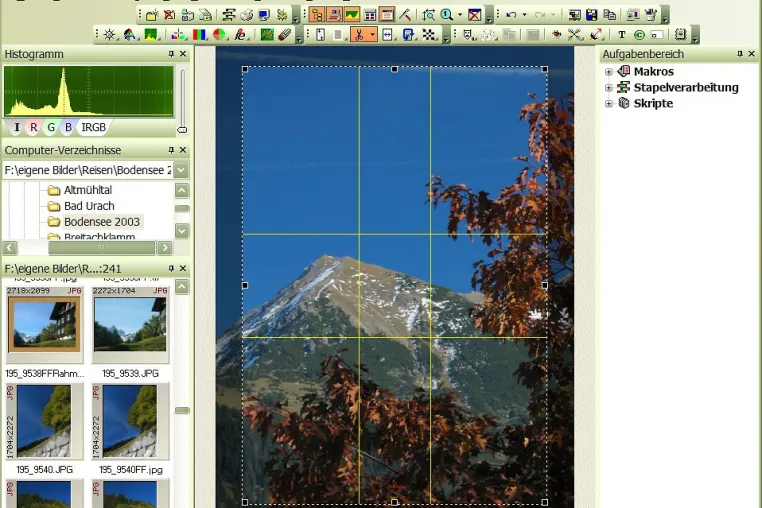The width and height of the screenshot is (762, 508).
Task: Click the RGB color balance triangle icon
Action: click(129, 35)
